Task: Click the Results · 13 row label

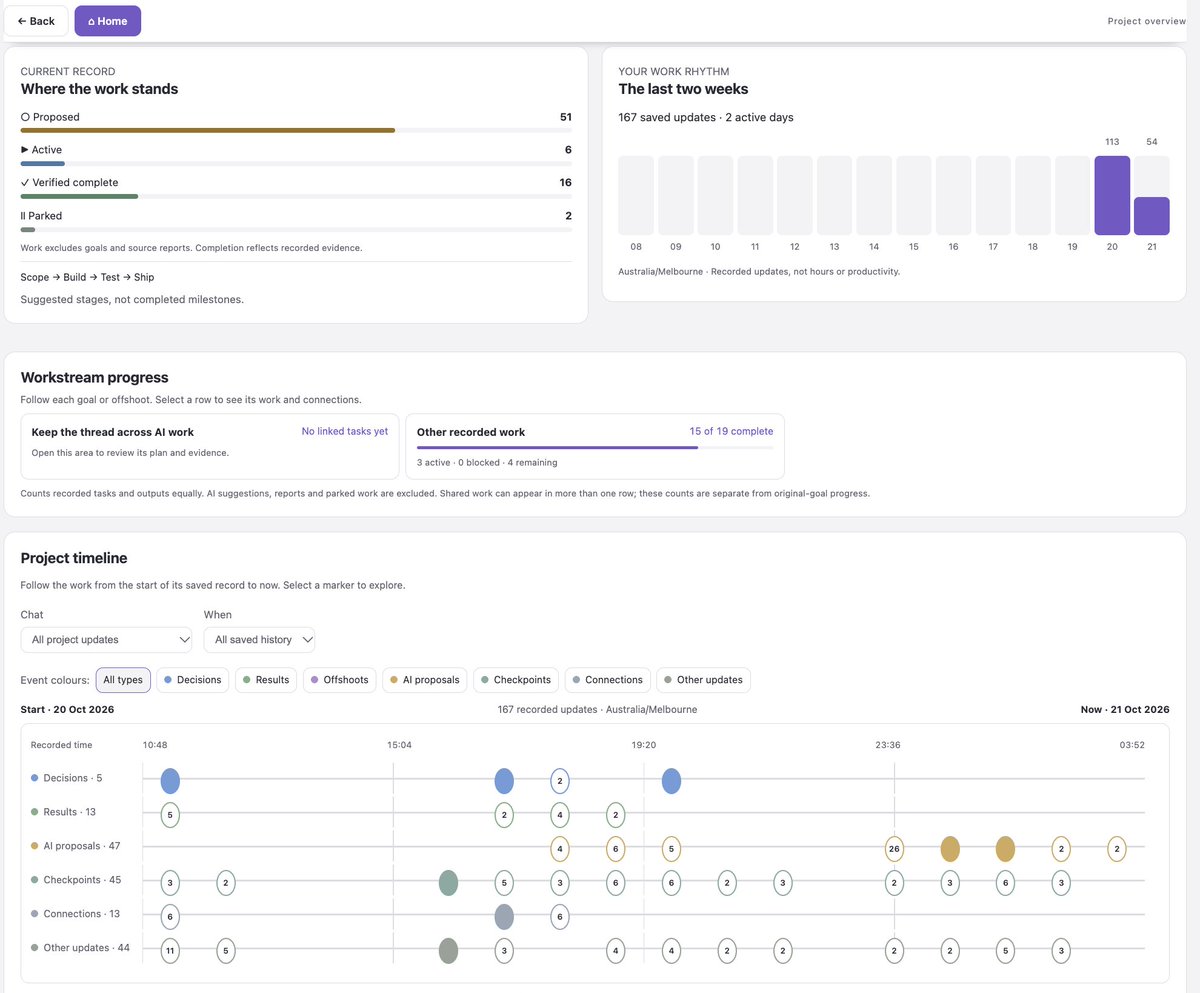Action: [64, 812]
